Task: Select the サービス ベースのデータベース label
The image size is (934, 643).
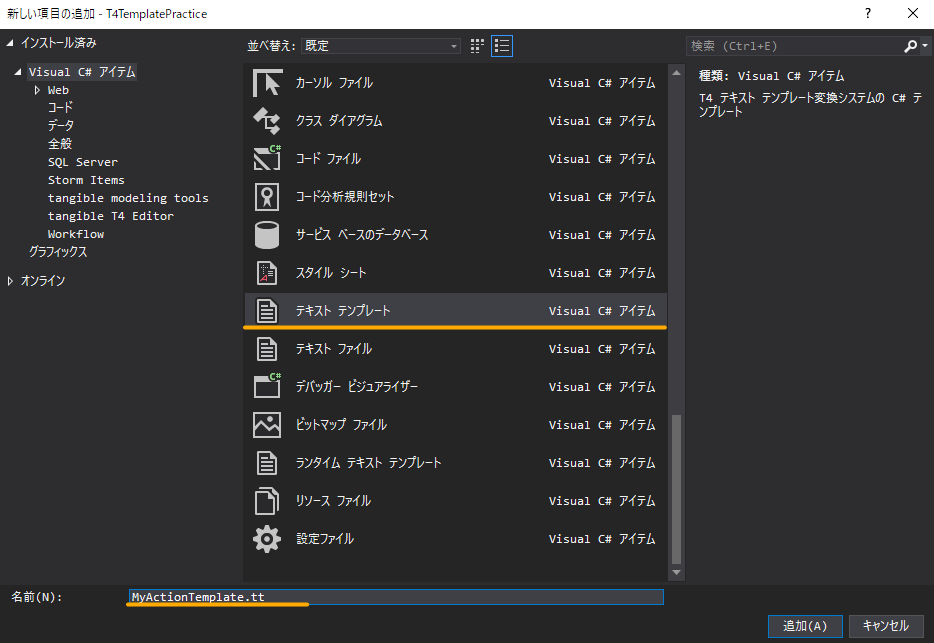Action: click(362, 235)
